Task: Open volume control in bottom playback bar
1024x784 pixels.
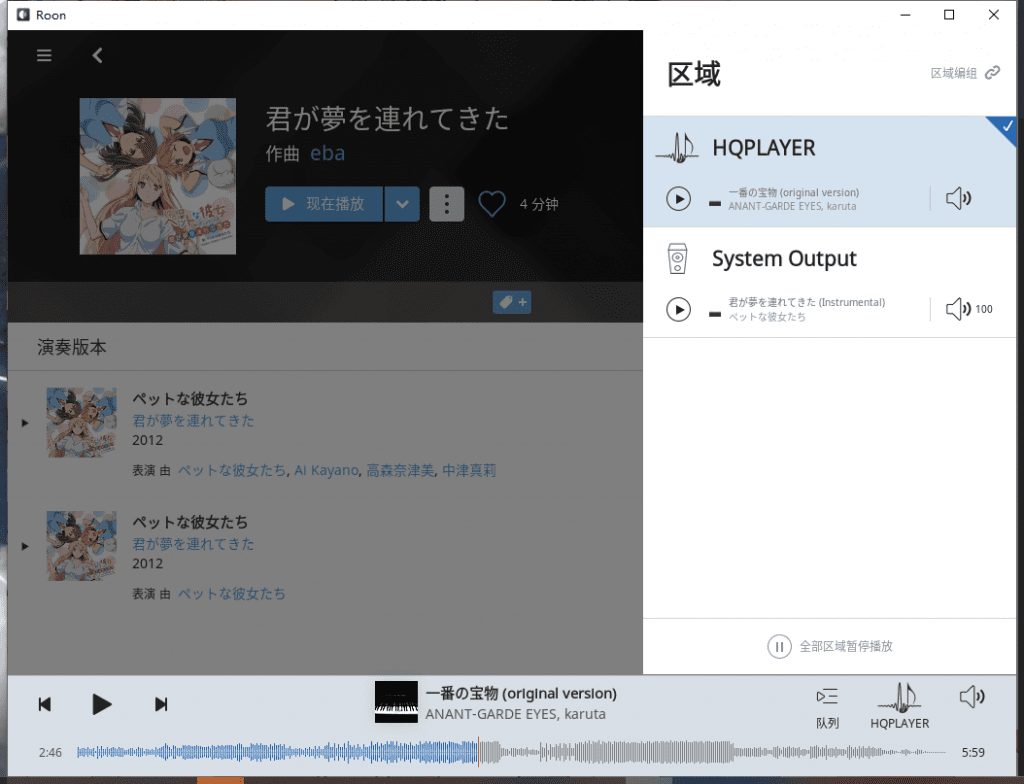Action: [971, 698]
